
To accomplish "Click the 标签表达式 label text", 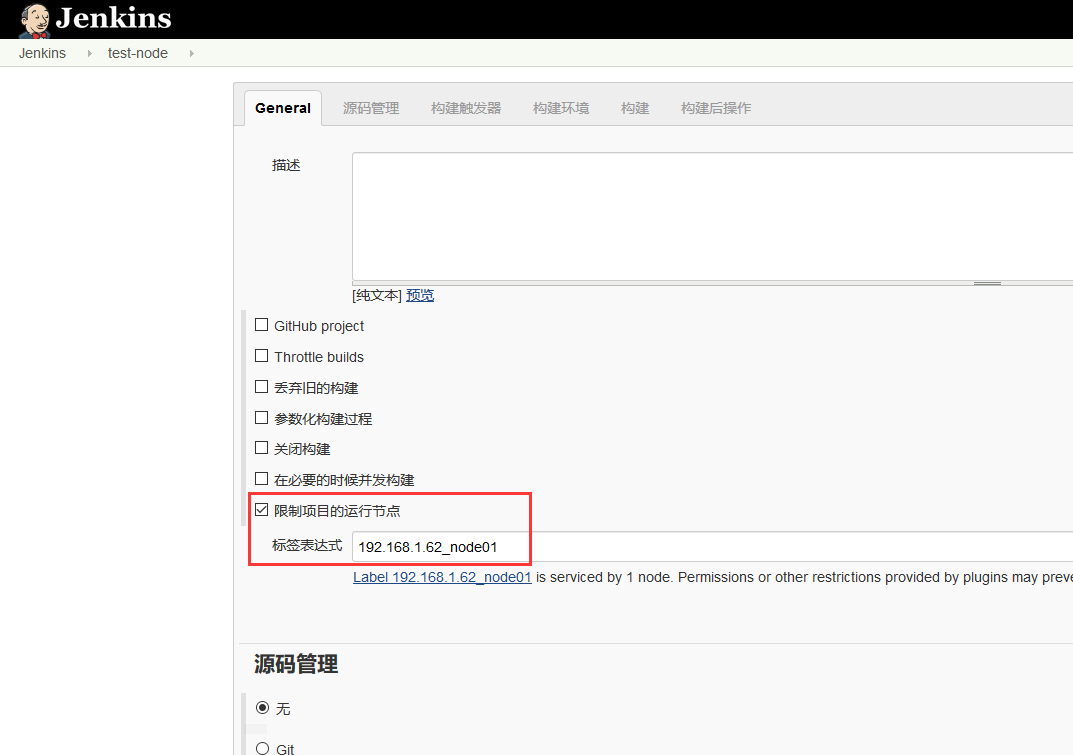I will tap(307, 546).
